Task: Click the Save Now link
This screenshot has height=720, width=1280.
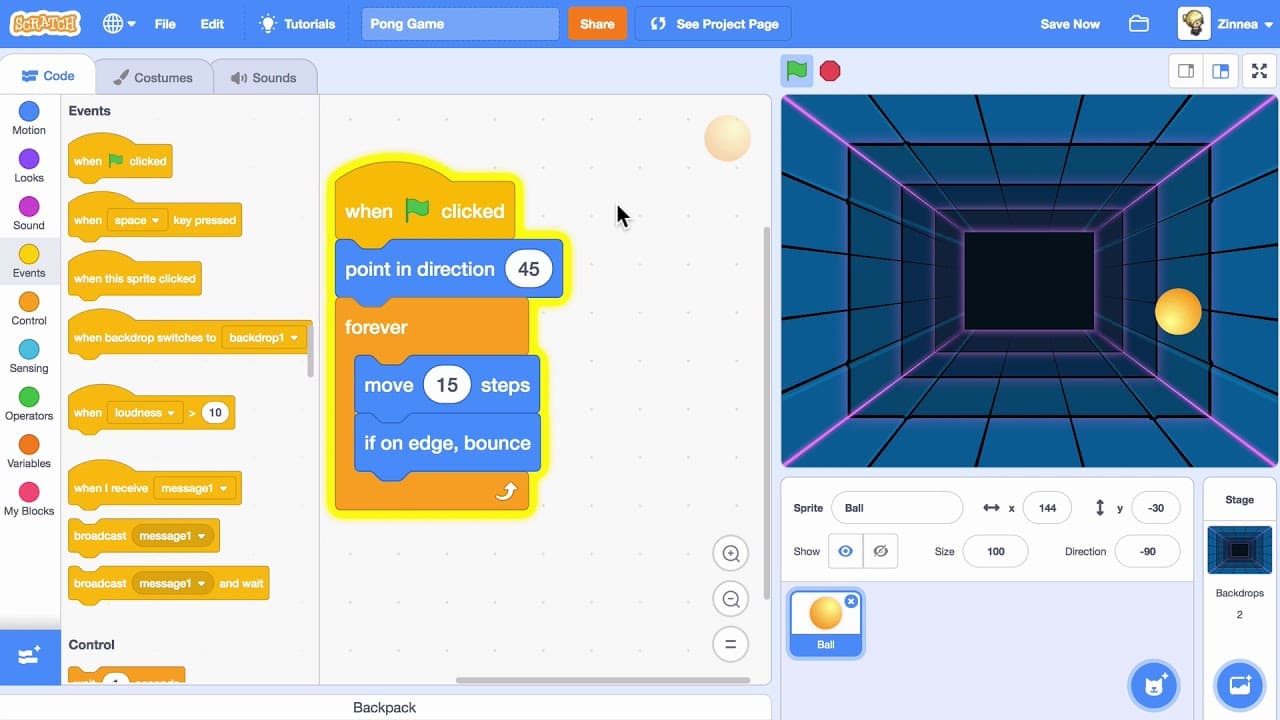Action: click(x=1069, y=23)
